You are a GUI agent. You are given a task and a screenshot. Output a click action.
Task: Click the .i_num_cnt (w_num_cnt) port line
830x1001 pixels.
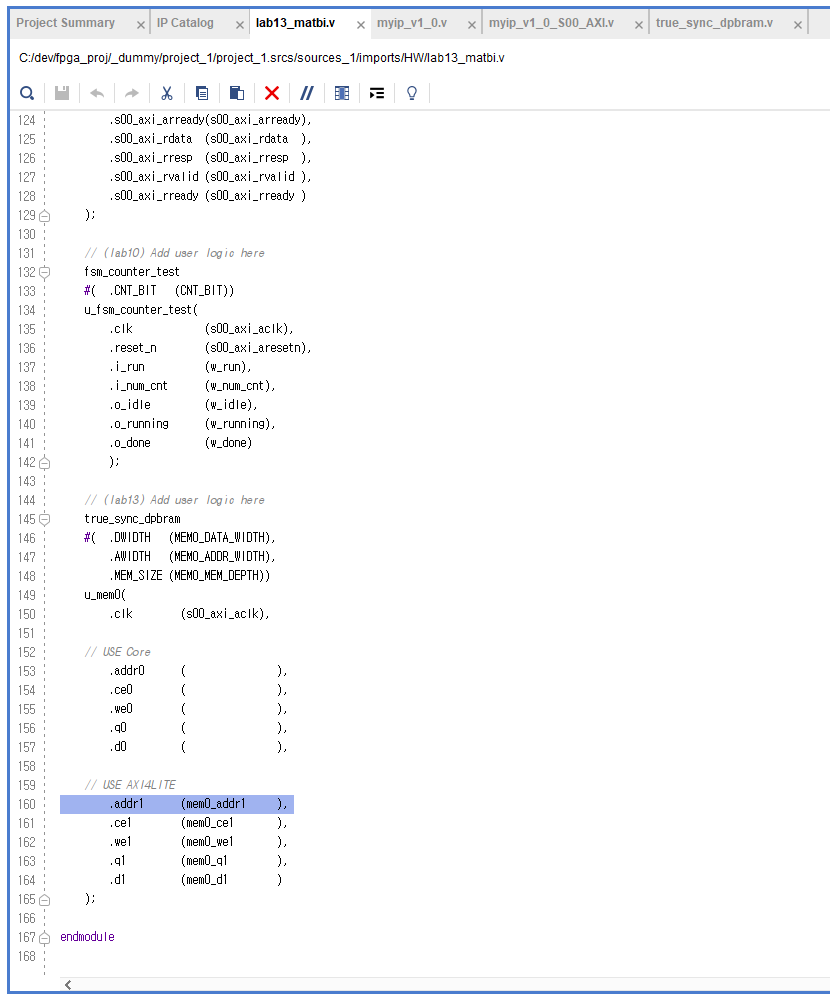[x=192, y=386]
